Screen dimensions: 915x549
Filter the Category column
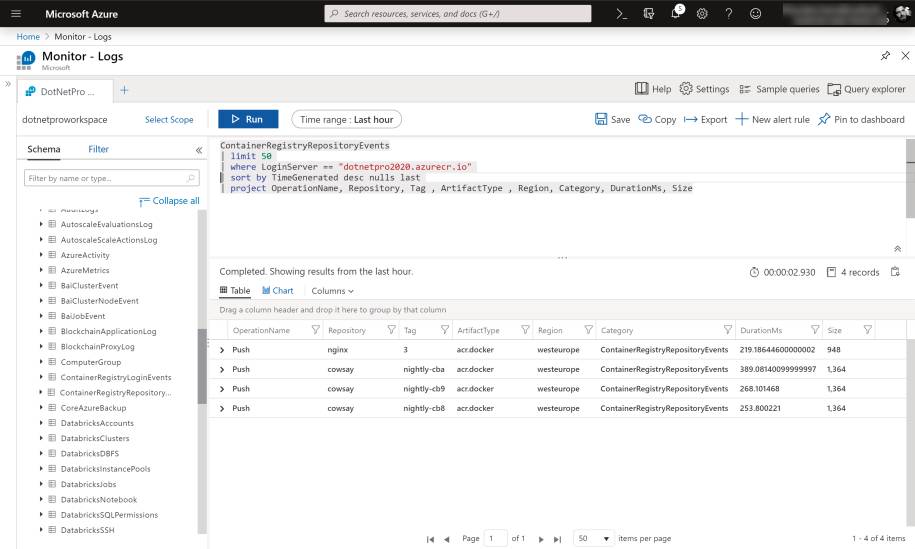click(x=728, y=330)
